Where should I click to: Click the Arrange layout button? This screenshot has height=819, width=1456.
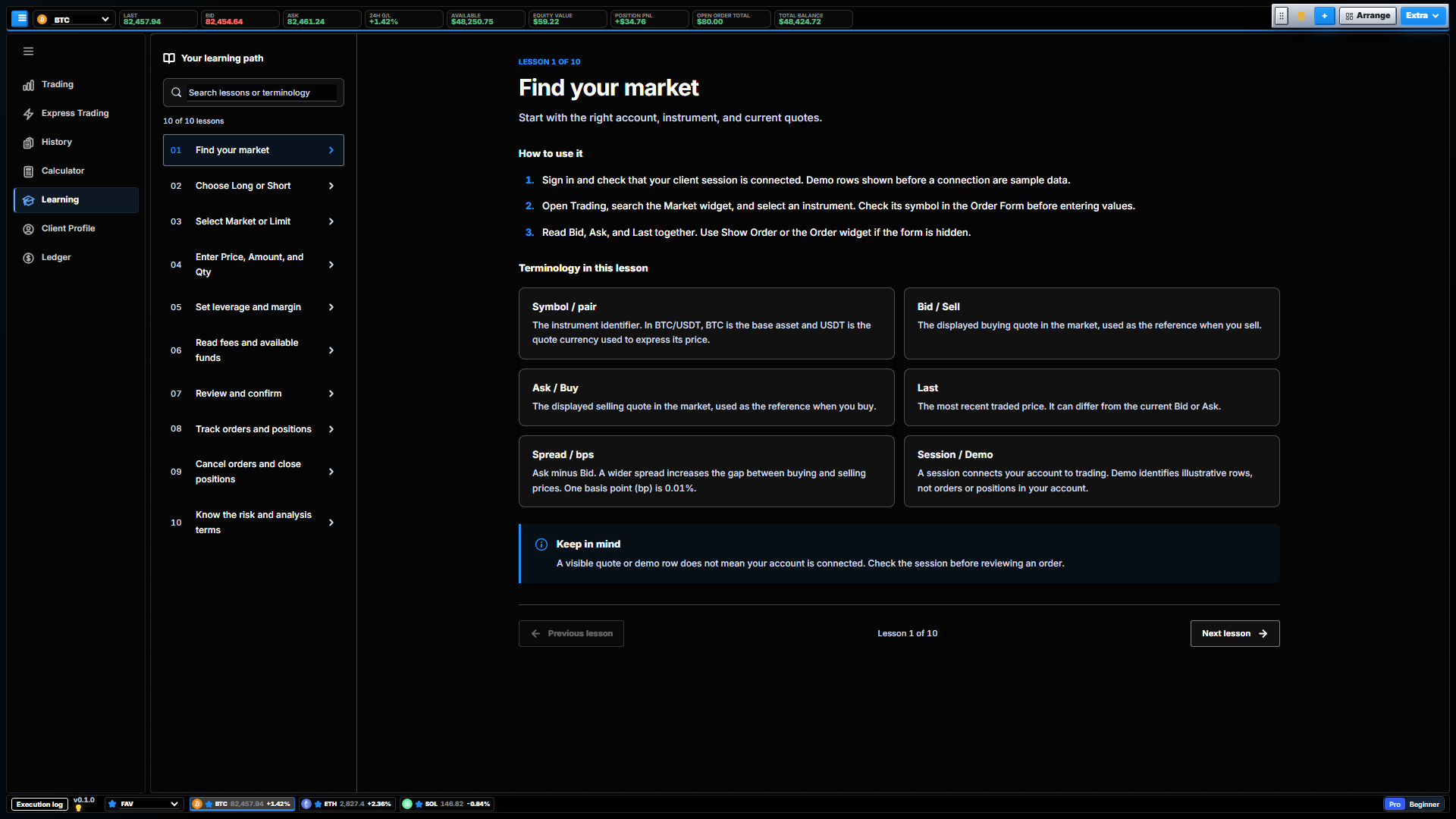[x=1368, y=16]
